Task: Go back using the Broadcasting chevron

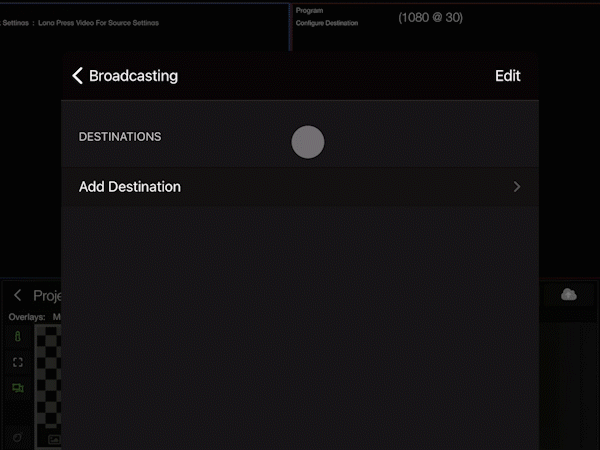Action: (77, 76)
